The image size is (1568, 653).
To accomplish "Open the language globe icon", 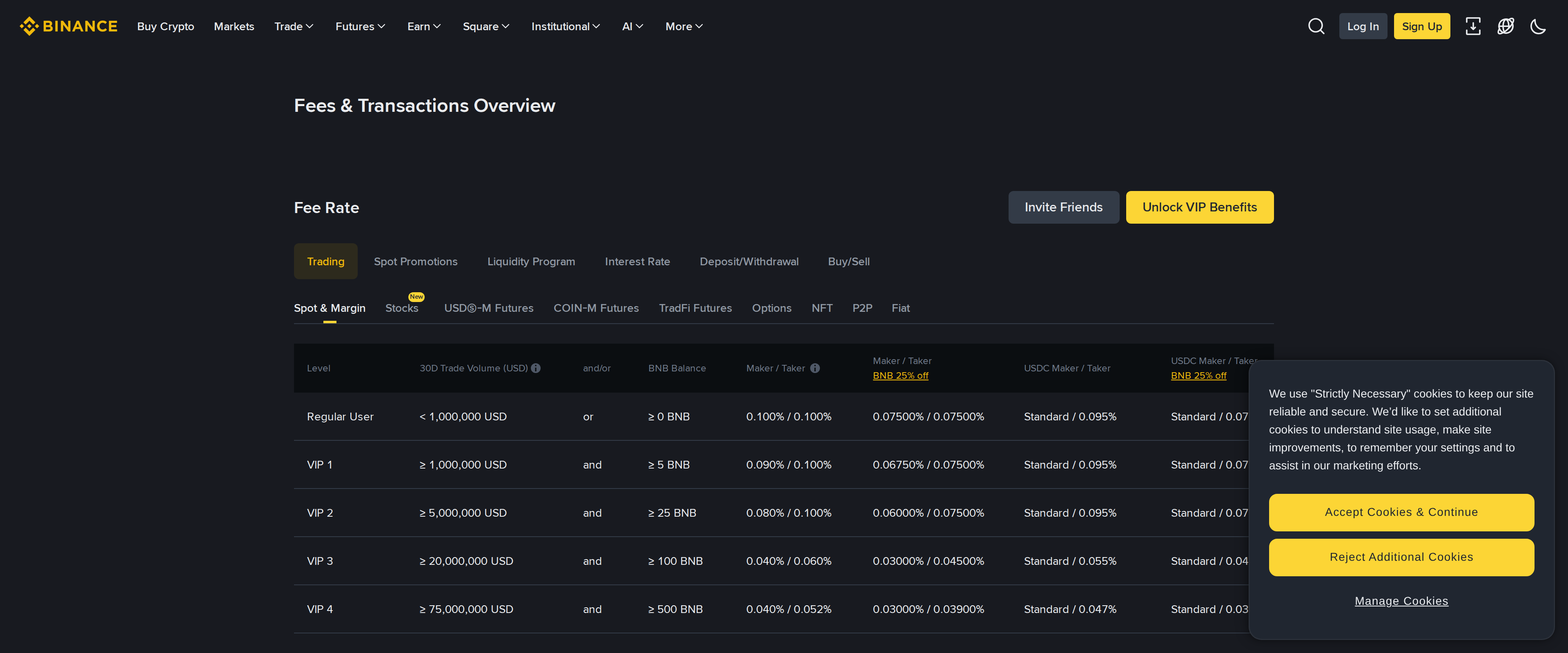I will click(x=1505, y=26).
